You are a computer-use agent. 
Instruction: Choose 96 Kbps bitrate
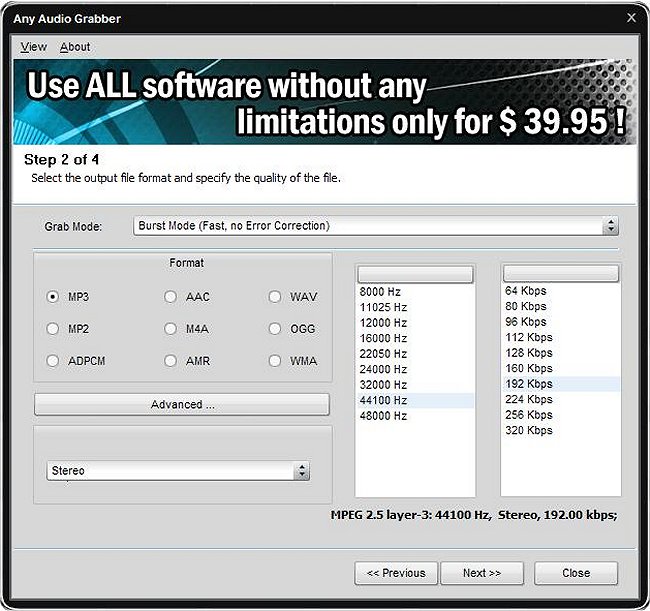[562, 322]
